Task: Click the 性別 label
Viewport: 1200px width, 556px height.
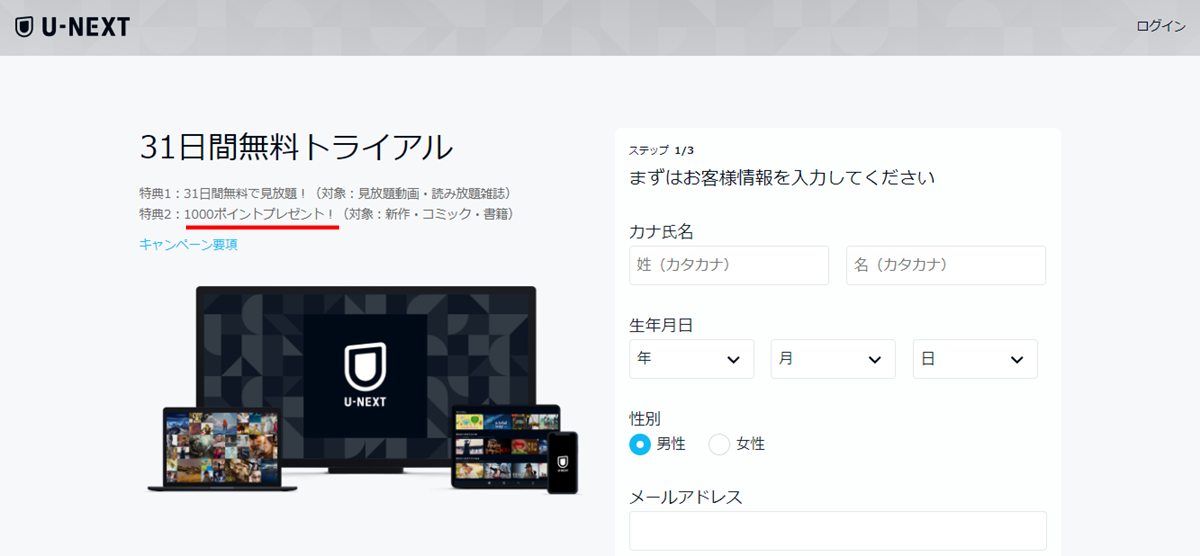Action: pyautogui.click(x=645, y=418)
